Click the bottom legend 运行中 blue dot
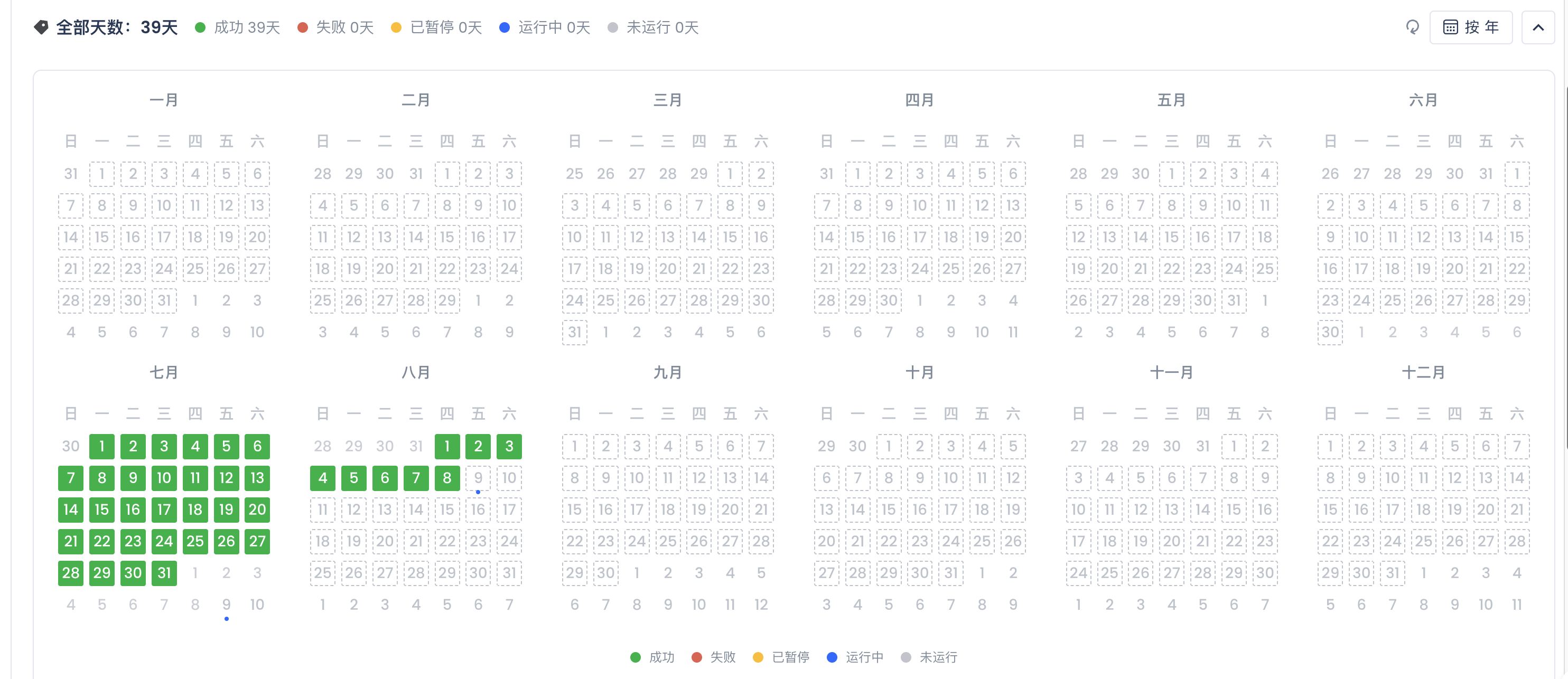Viewport: 1568px width, 679px height. coord(832,657)
